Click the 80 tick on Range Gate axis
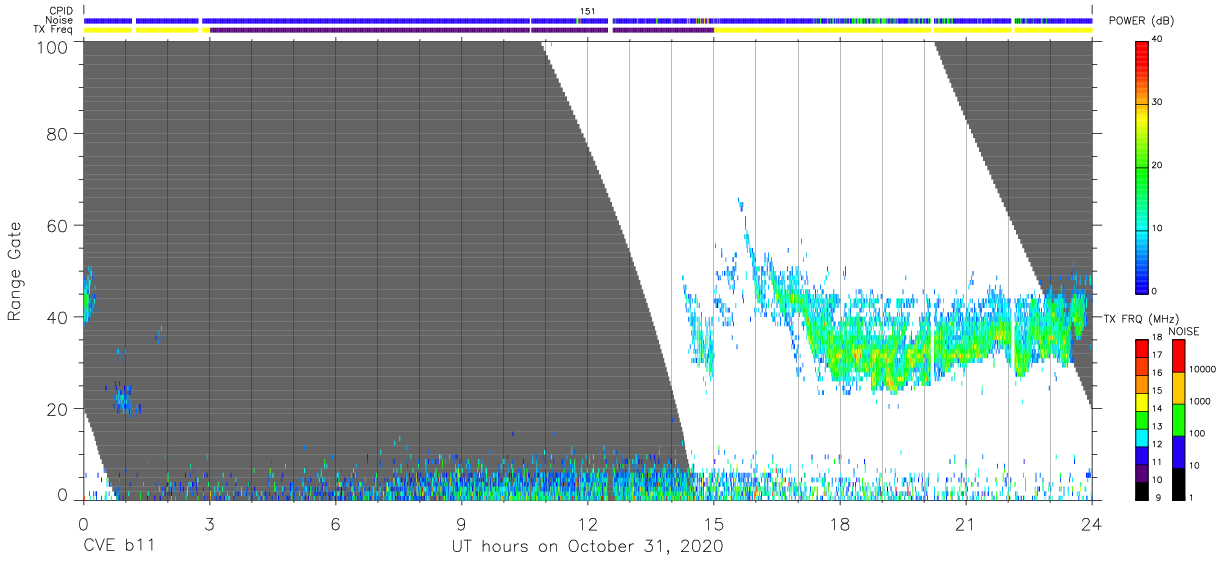 [x=58, y=134]
